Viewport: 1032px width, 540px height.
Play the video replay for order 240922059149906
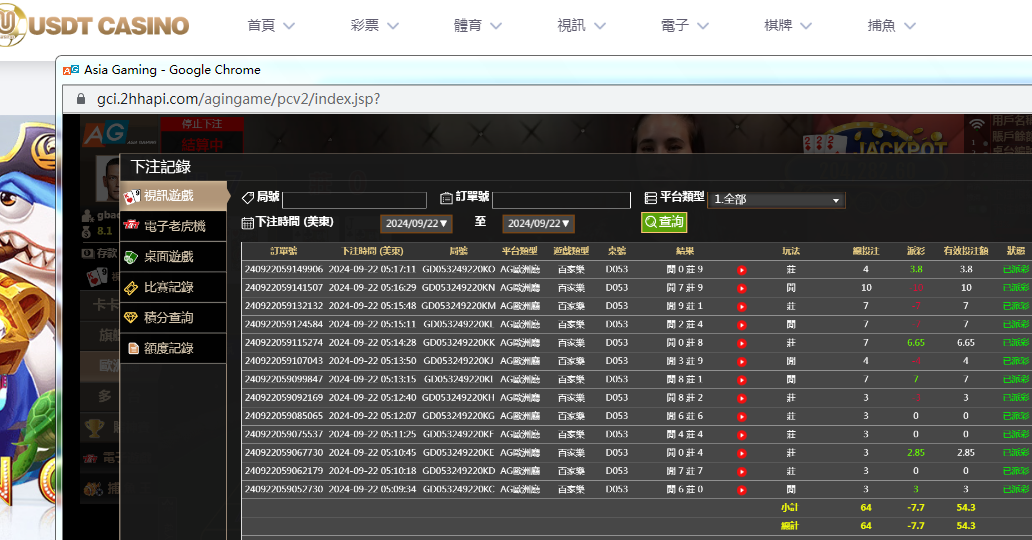pyautogui.click(x=741, y=270)
